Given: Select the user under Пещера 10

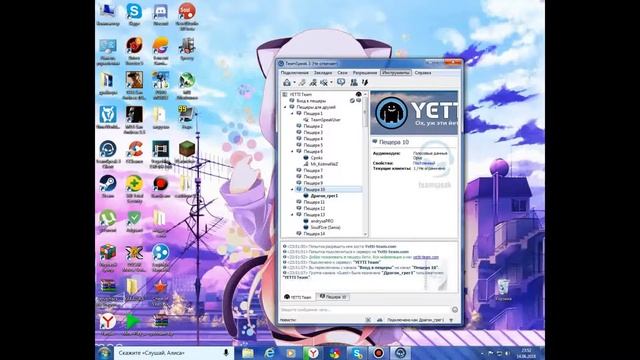Looking at the screenshot, I should tap(324, 196).
